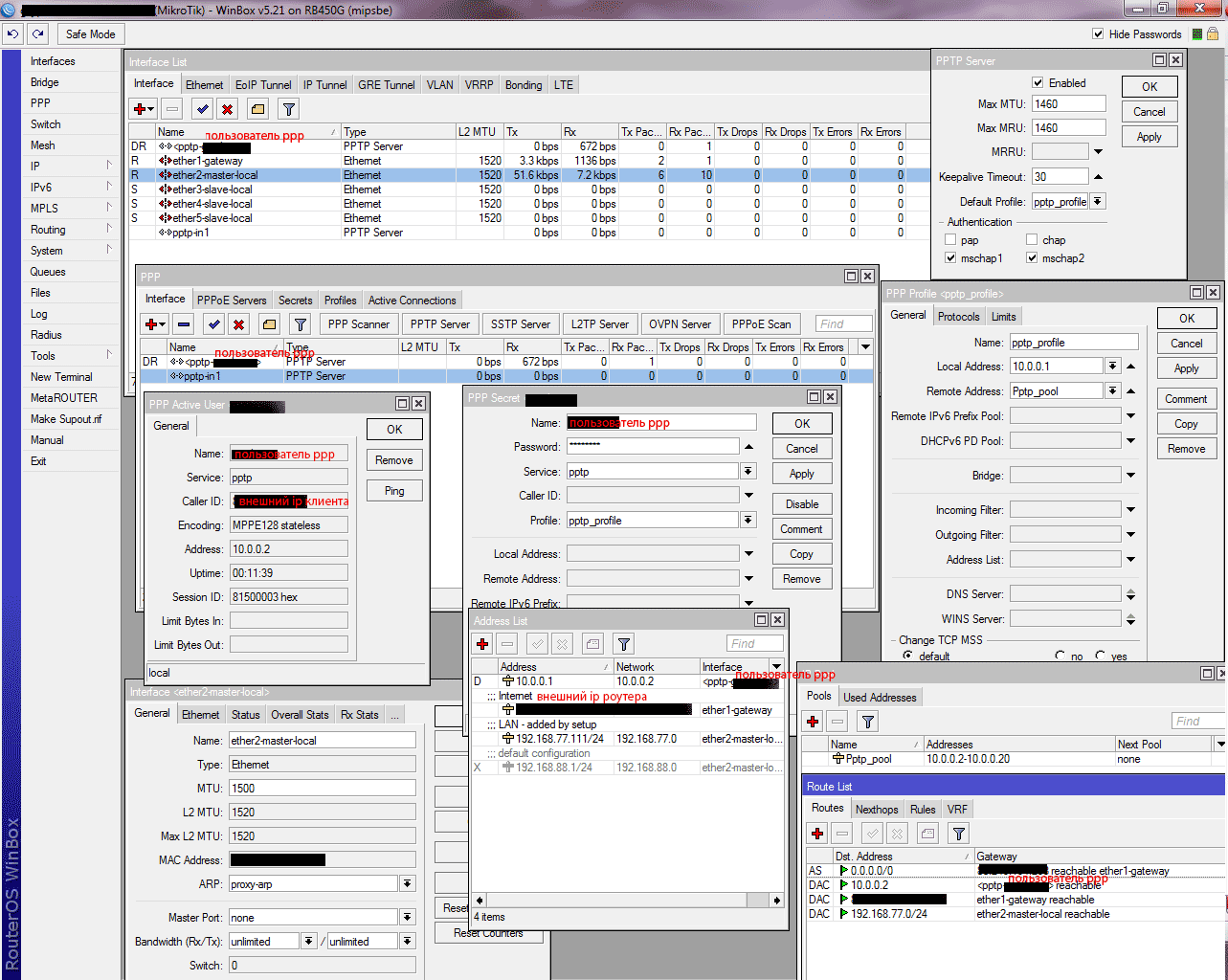Expand the MRRU field in PPTP Server
Image resolution: width=1228 pixels, height=980 pixels.
click(x=1098, y=152)
